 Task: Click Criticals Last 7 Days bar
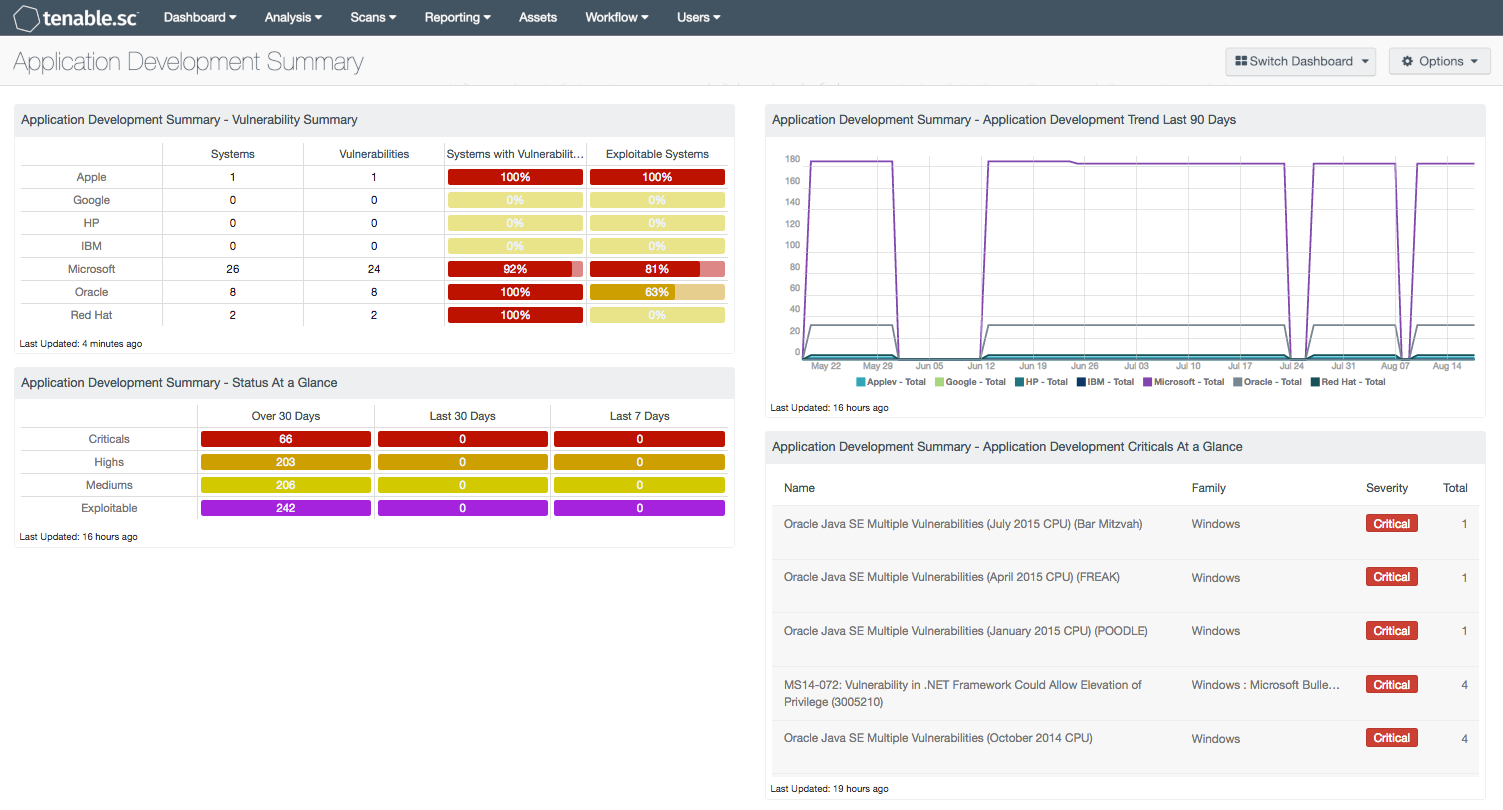639,439
